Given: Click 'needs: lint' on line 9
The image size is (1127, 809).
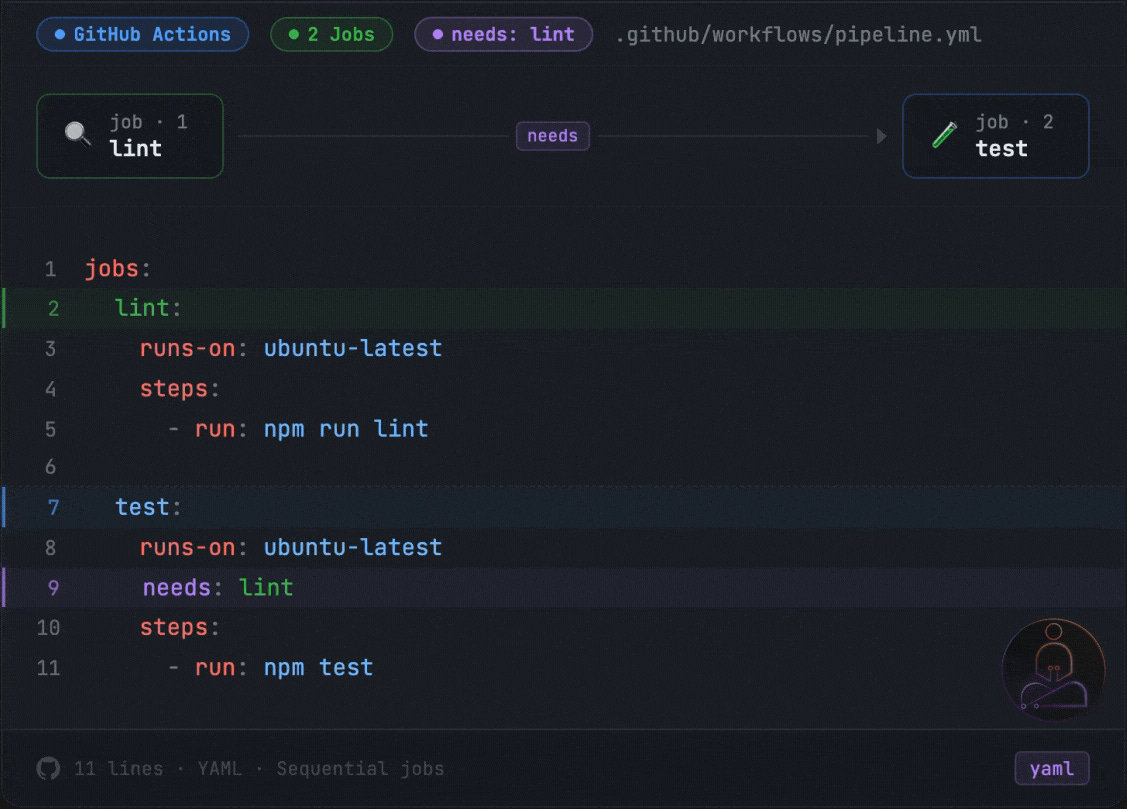Looking at the screenshot, I should [x=218, y=588].
